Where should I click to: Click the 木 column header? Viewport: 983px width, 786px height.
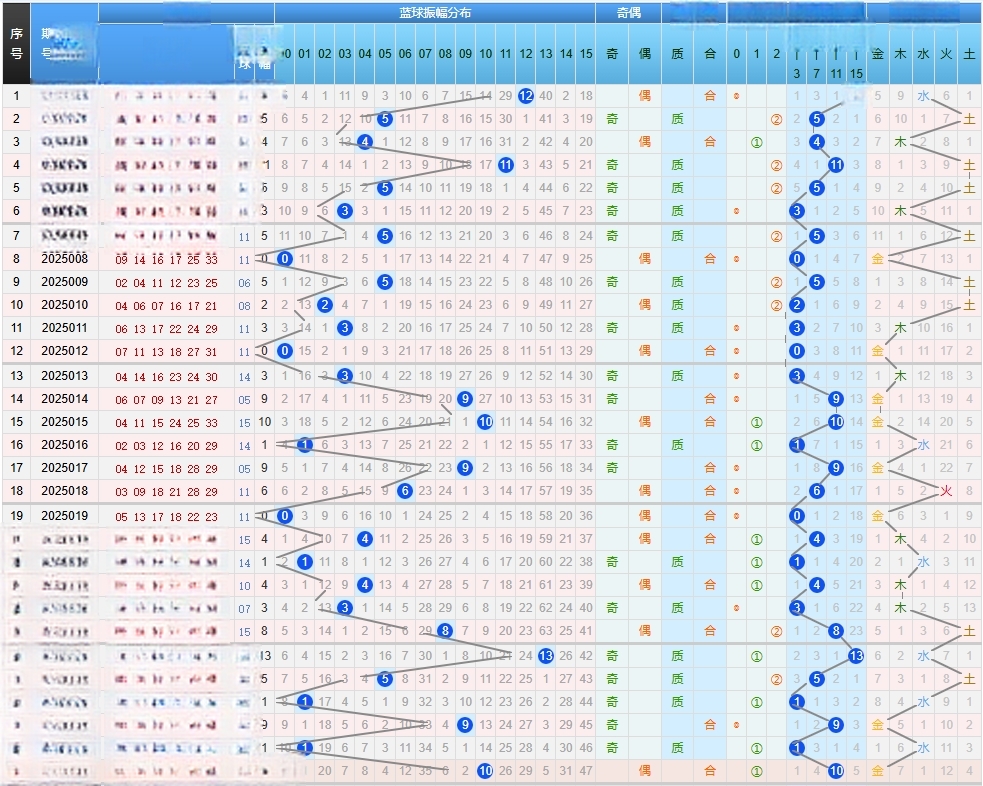(900, 54)
